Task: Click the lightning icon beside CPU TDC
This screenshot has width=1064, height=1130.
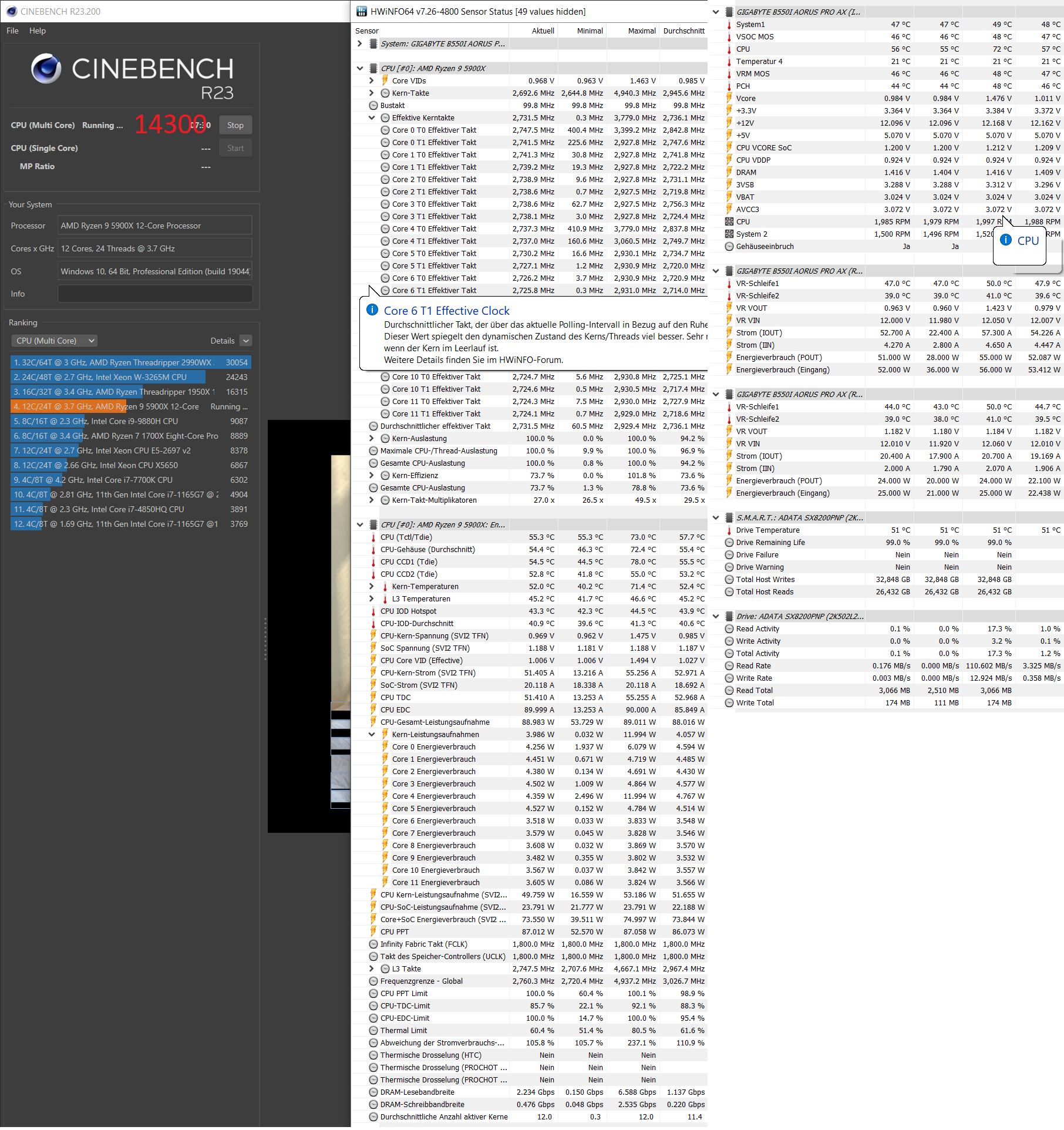Action: (x=373, y=697)
